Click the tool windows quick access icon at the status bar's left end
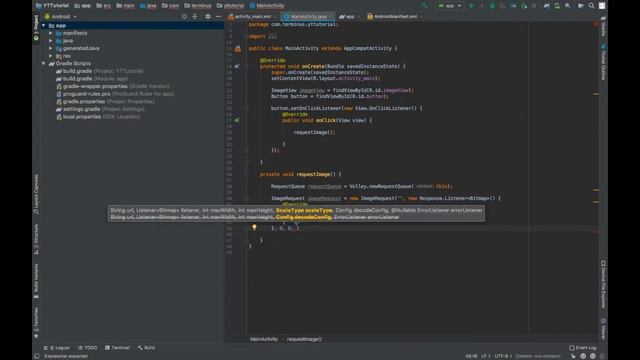 pos(37,356)
